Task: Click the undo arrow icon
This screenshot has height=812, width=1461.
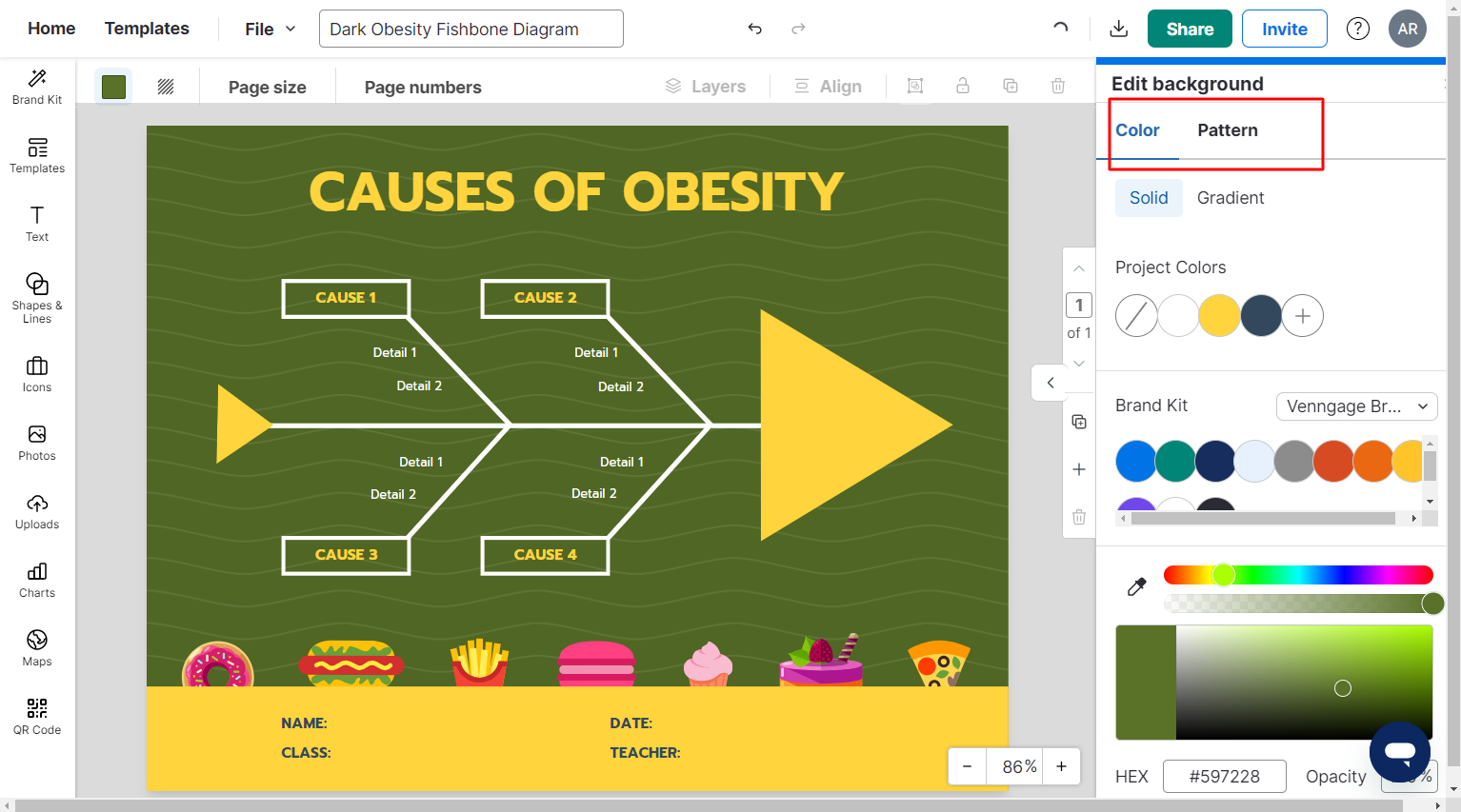Action: (754, 29)
